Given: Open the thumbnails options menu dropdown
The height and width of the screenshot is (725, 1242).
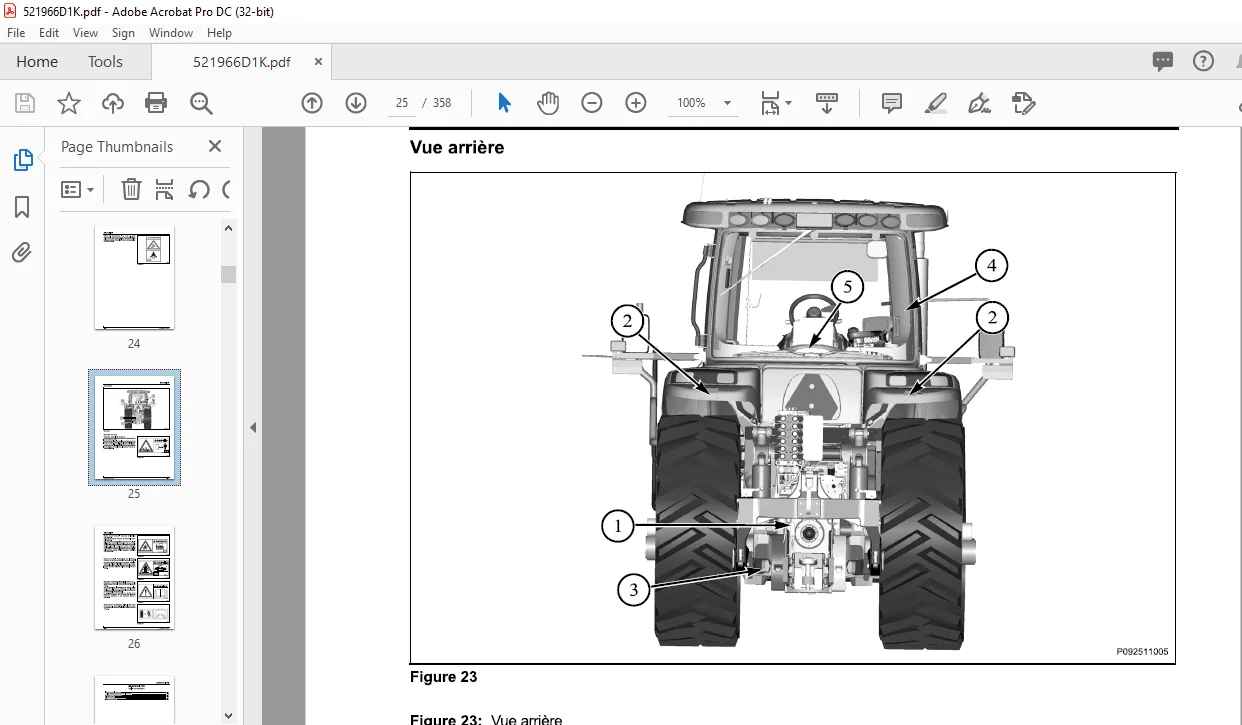Looking at the screenshot, I should point(78,189).
